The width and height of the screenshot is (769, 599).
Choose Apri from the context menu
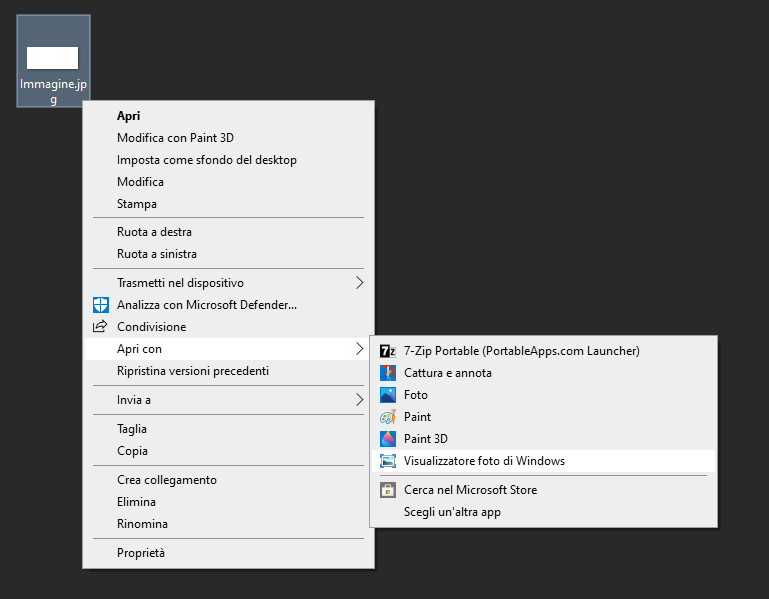coord(229,116)
